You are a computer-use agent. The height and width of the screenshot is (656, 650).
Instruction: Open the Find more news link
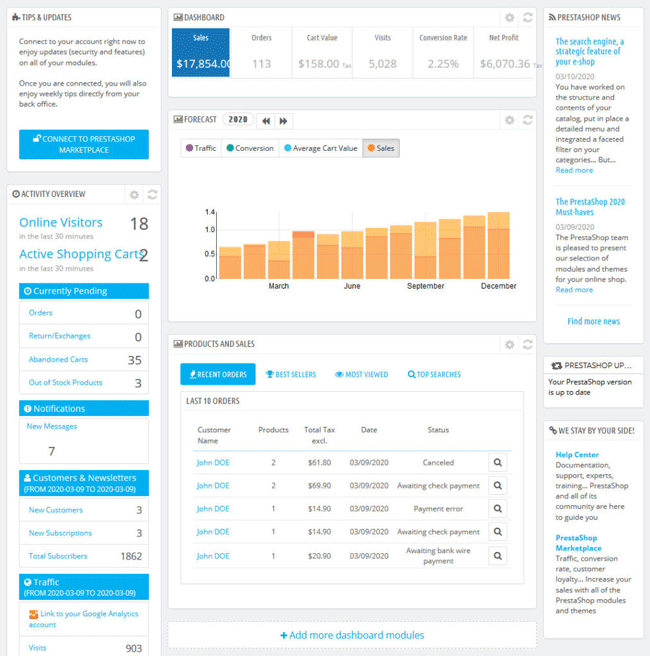[x=593, y=321]
